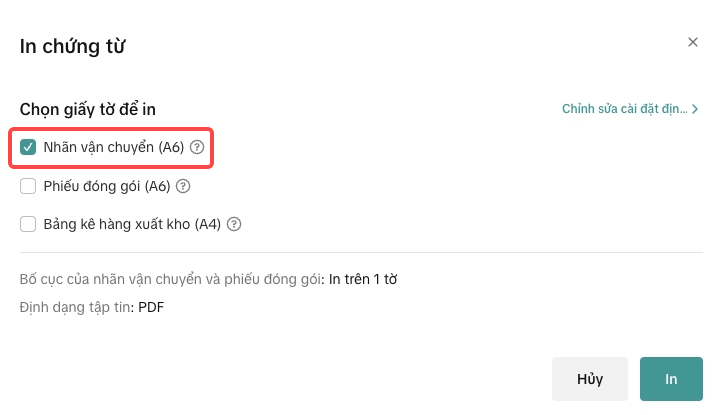721x415 pixels.
Task: Click the PDF file format value
Action: (151, 307)
